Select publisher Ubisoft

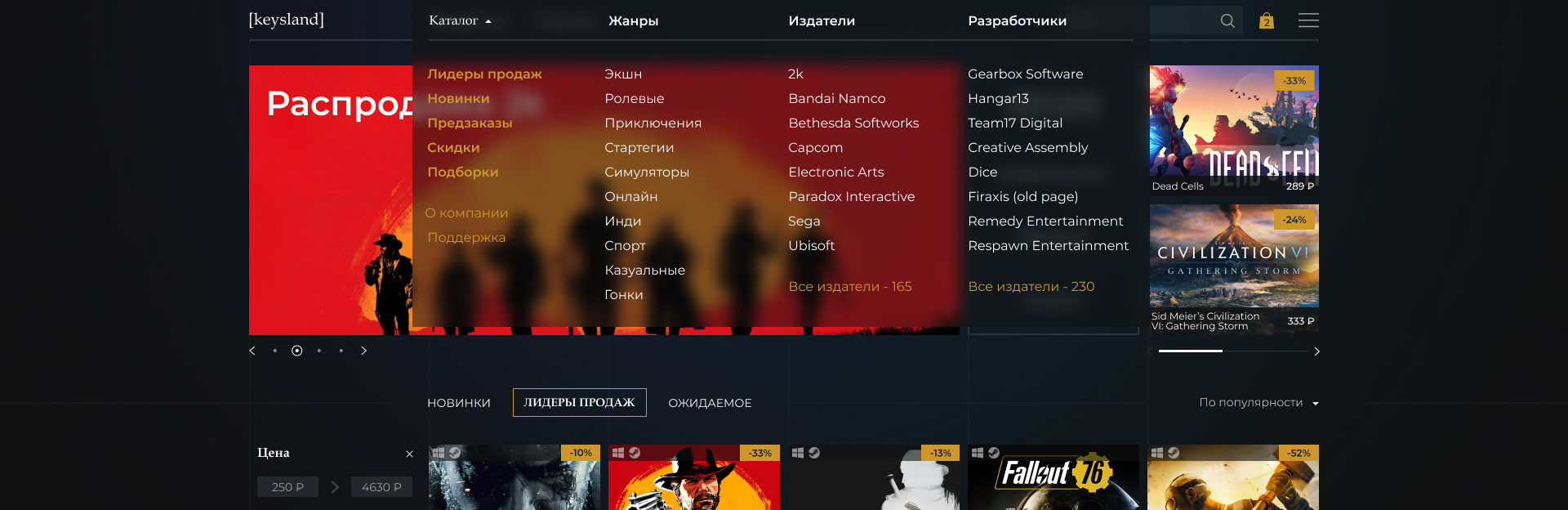[x=811, y=245]
